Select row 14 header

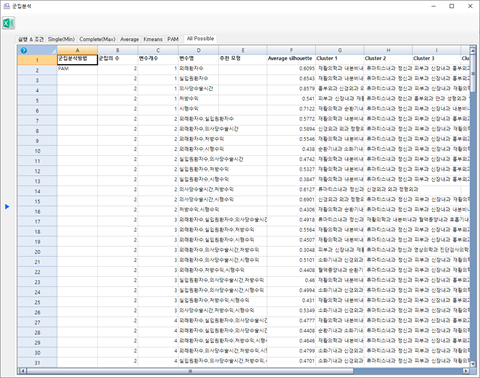[x=37, y=191]
